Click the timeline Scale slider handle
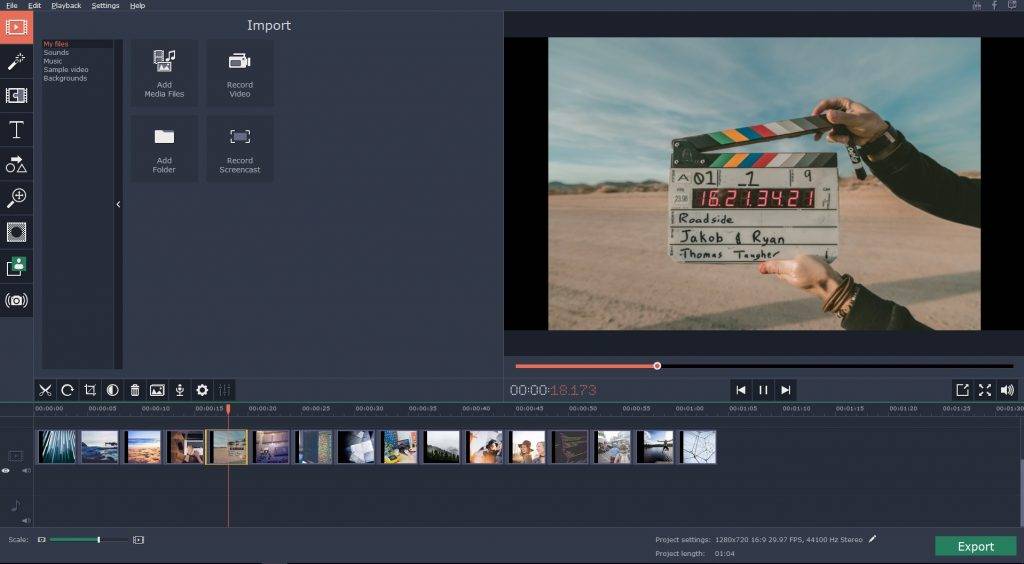 pos(98,540)
